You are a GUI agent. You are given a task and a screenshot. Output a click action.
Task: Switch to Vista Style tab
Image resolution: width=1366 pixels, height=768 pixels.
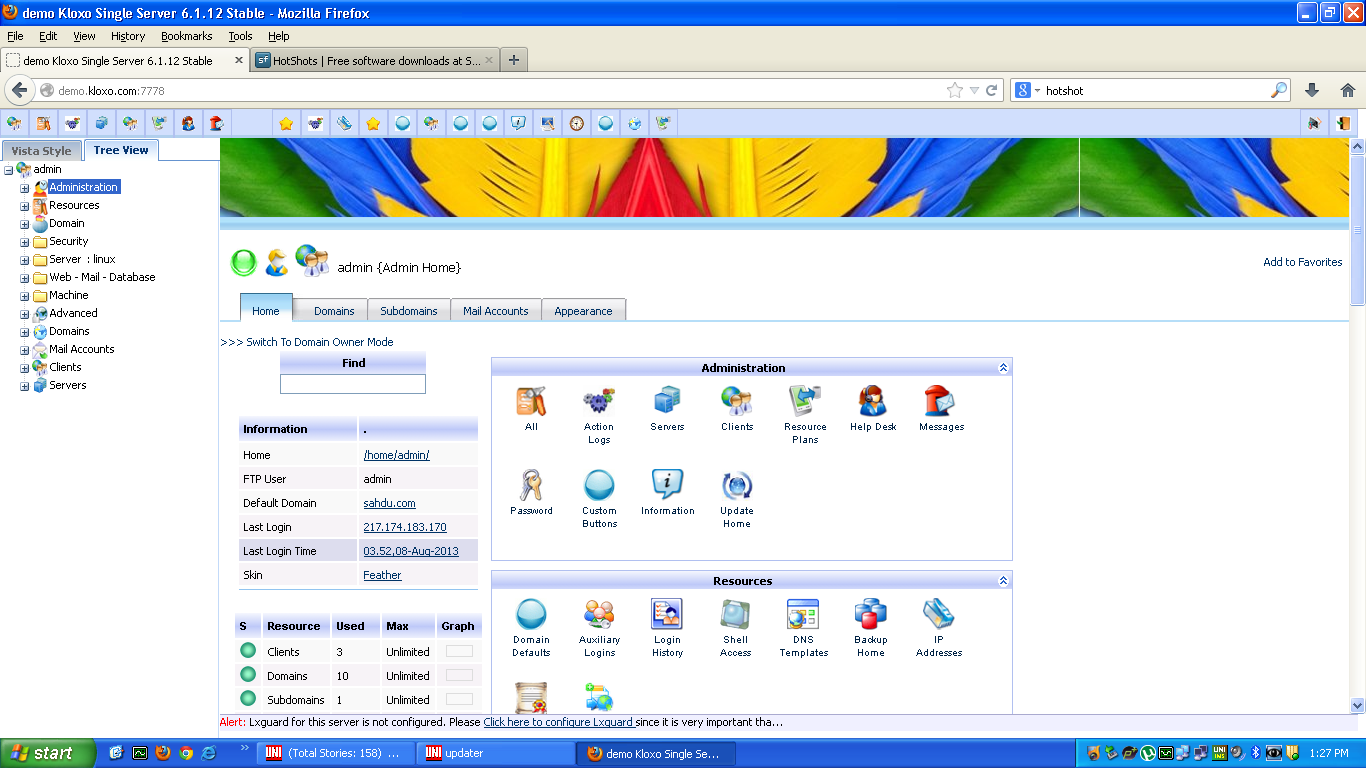click(41, 151)
